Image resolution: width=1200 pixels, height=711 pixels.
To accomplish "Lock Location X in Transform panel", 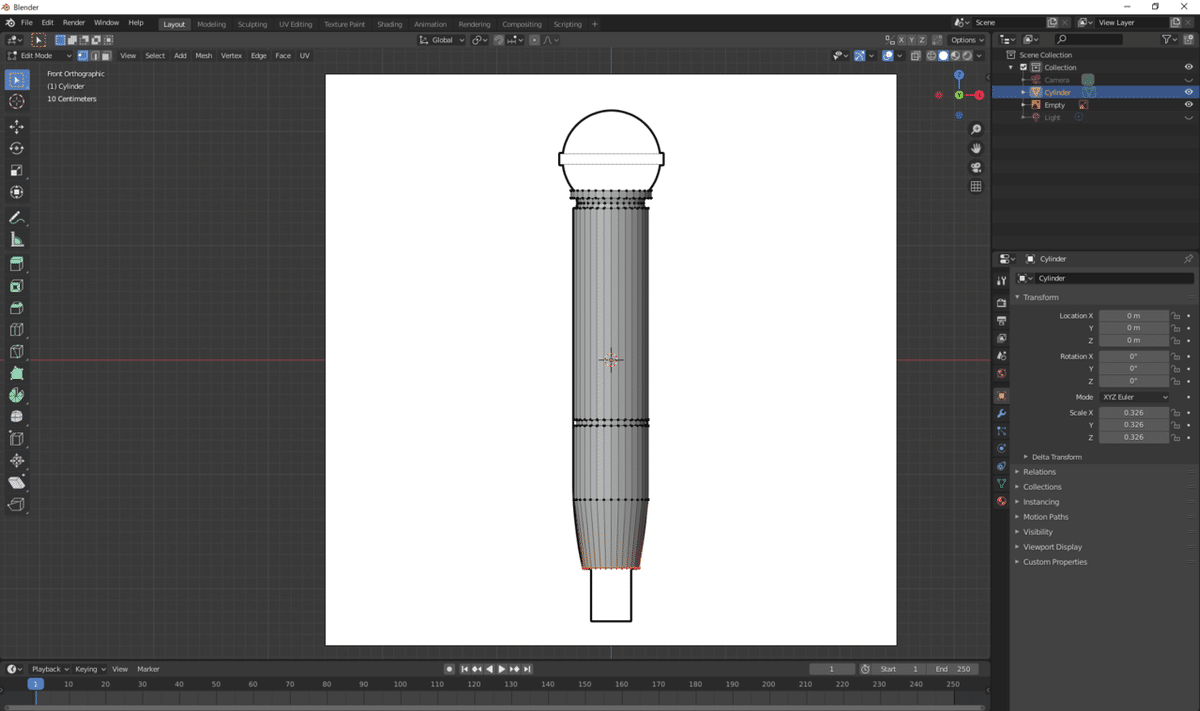I will tap(1177, 316).
